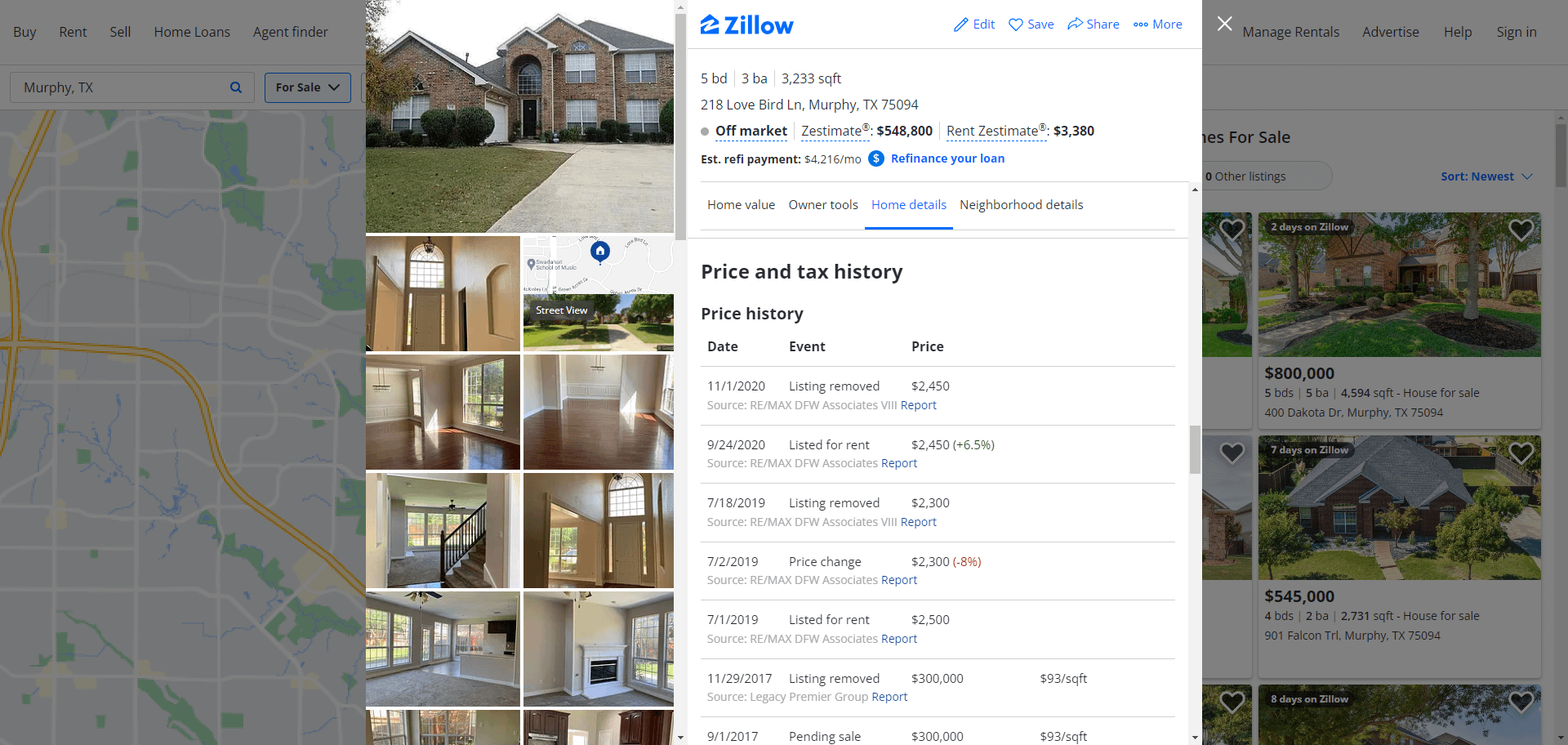Switch to the Neighborhood details tab
Viewport: 1568px width, 745px height.
click(x=1021, y=205)
